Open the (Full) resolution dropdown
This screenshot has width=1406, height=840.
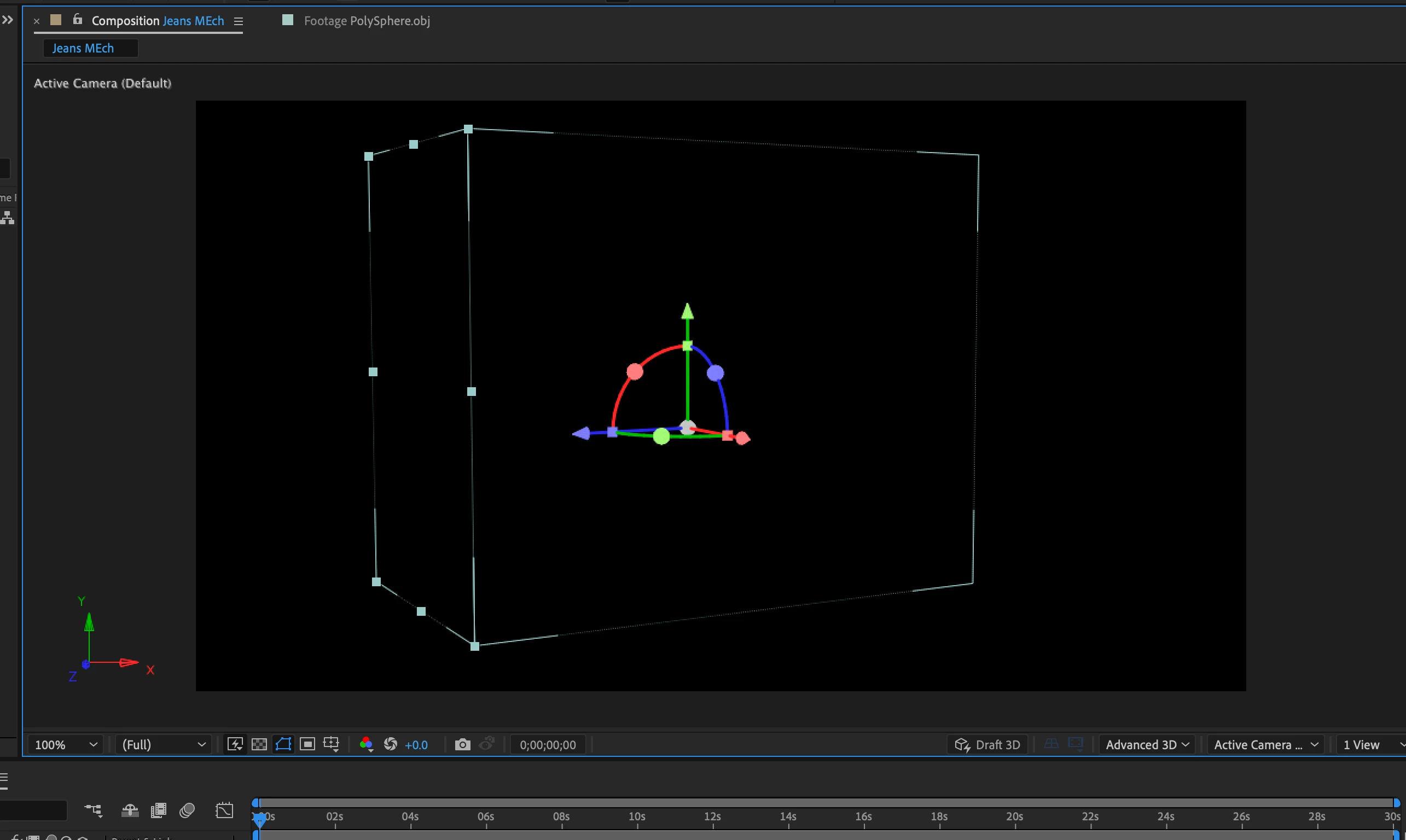pos(163,744)
